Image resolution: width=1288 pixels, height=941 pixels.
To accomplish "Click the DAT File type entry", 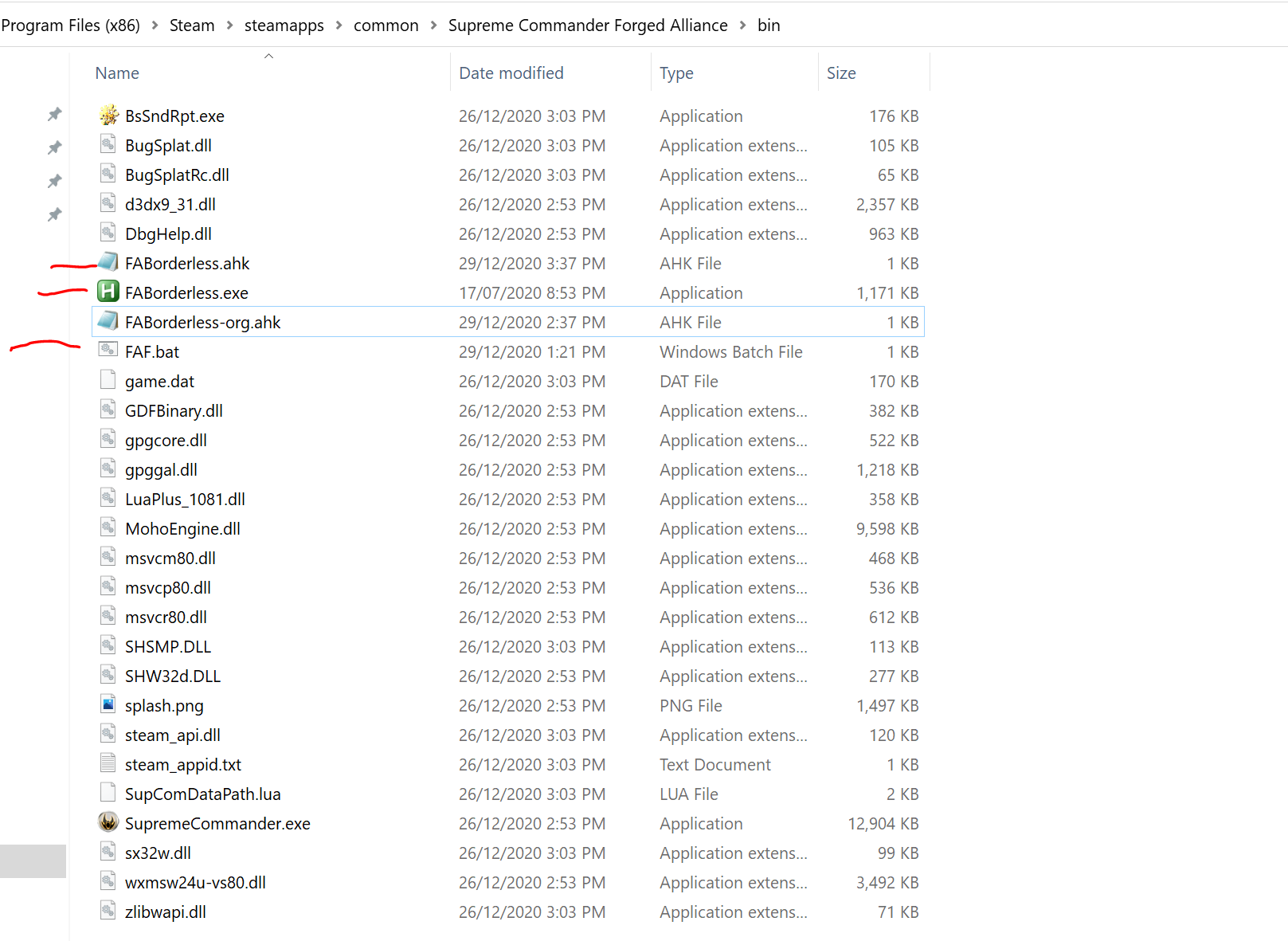I will click(689, 382).
